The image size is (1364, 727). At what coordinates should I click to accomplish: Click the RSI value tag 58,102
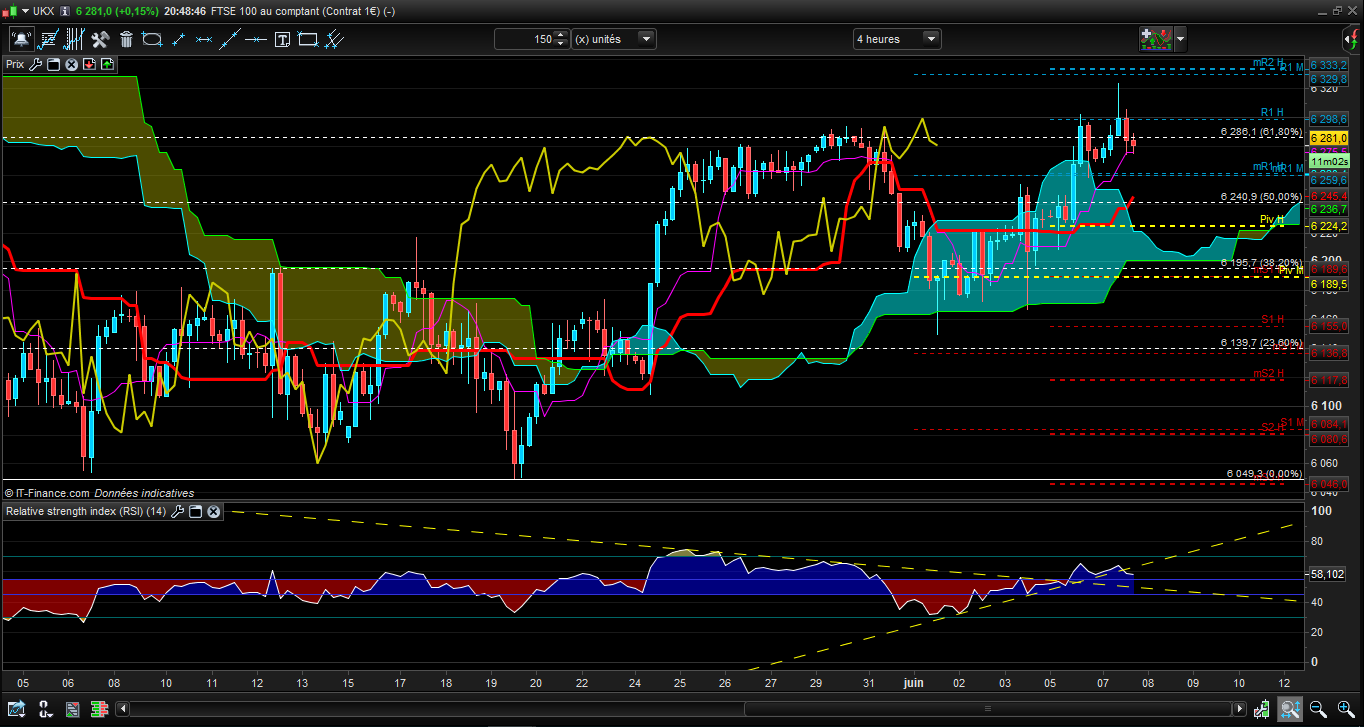tap(1329, 575)
